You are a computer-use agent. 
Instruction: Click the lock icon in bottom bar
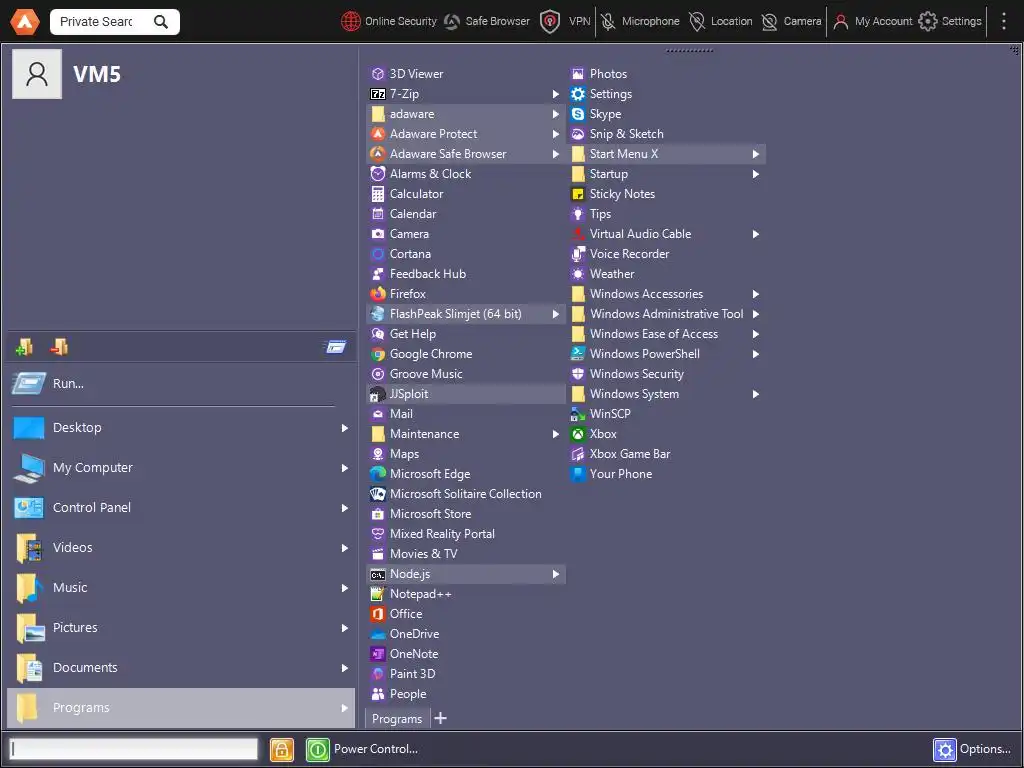pyautogui.click(x=281, y=749)
